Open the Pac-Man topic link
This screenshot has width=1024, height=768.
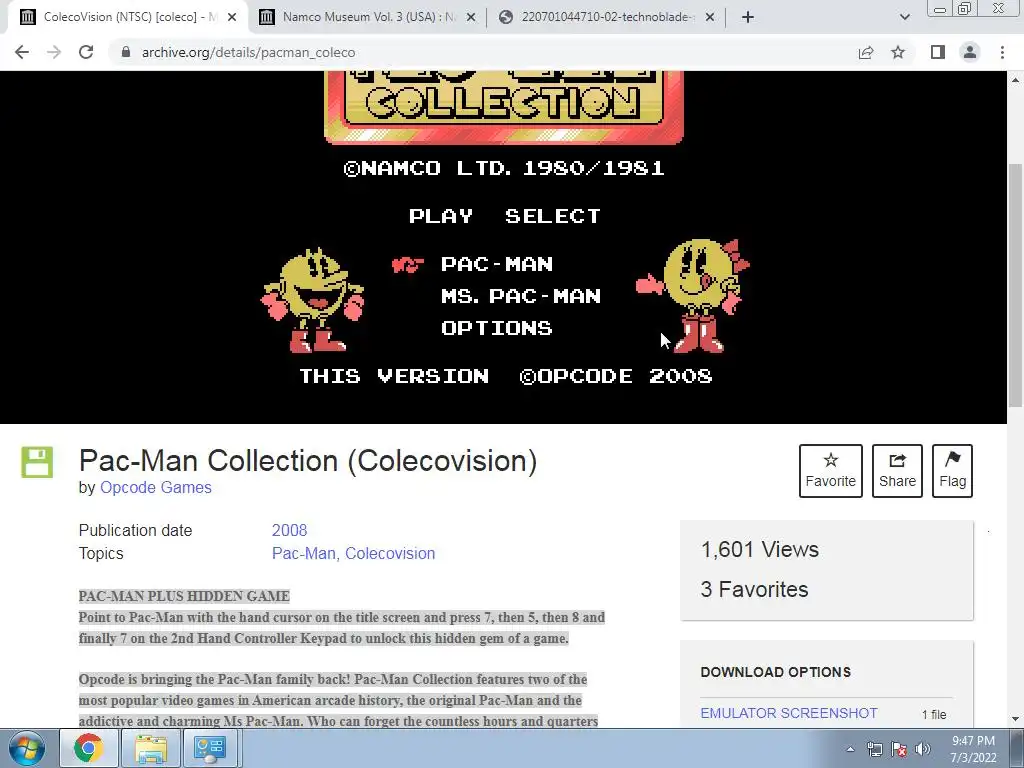(x=306, y=553)
